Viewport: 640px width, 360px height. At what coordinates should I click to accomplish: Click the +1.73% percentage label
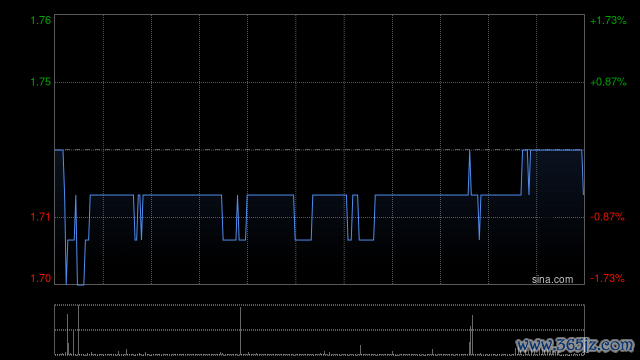pos(608,20)
